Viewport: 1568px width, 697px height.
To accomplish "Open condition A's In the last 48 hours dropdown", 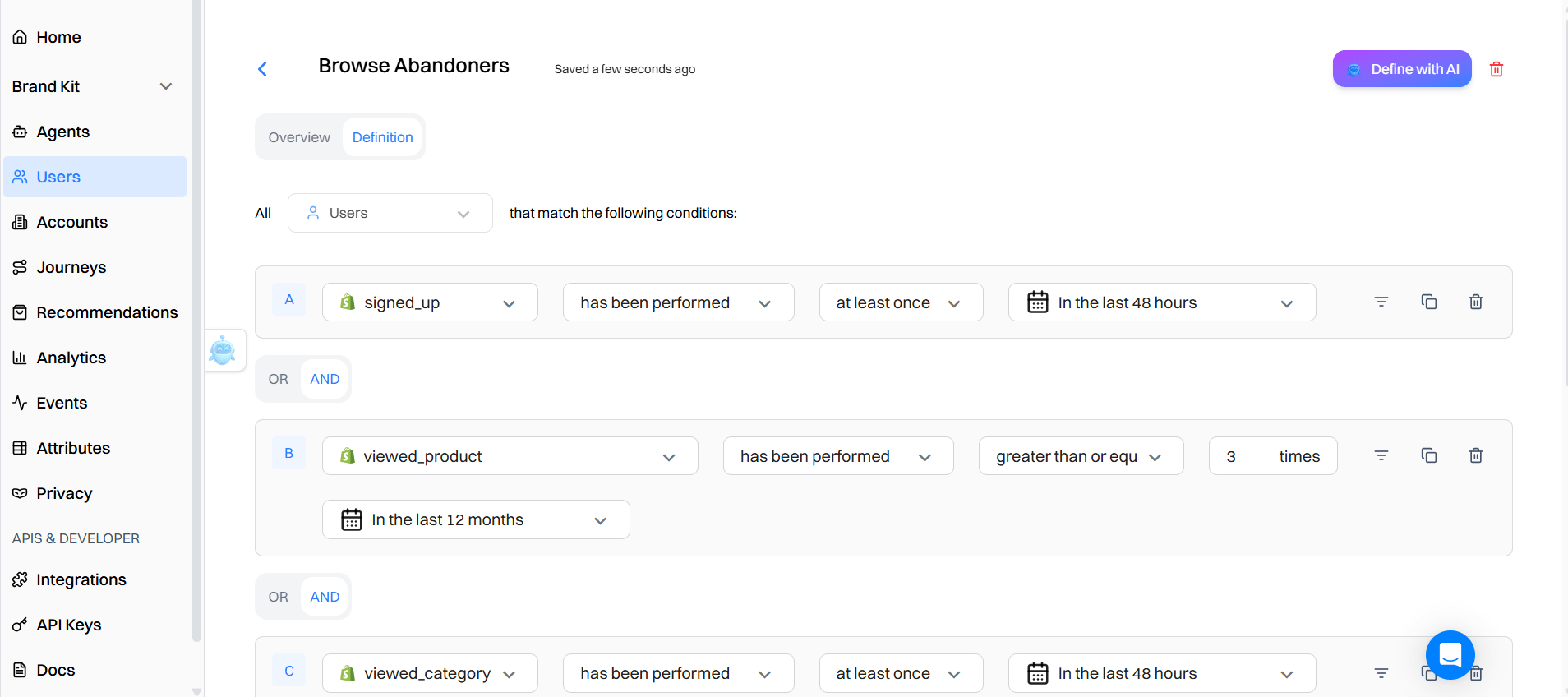I will [x=1162, y=302].
